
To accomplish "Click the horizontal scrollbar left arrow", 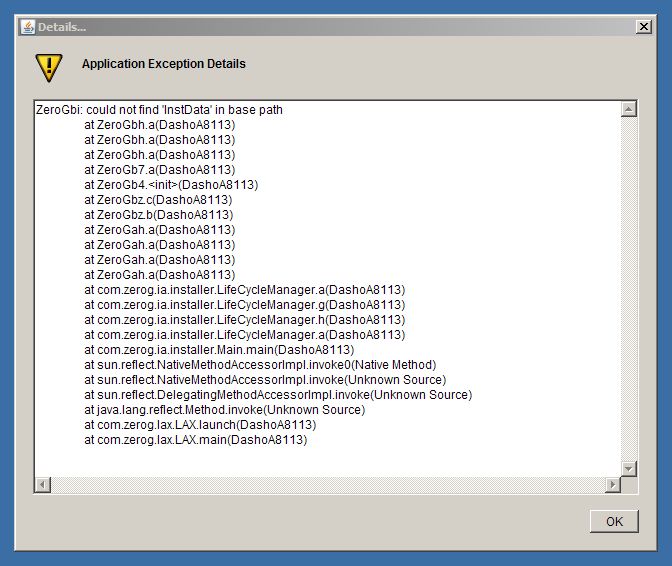I will pos(43,485).
